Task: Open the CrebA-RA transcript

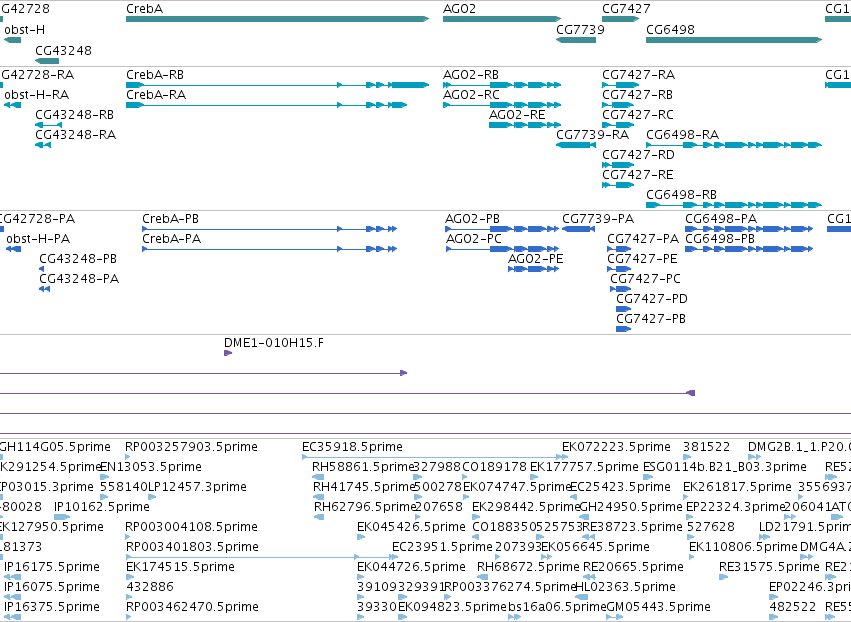Action: pyautogui.click(x=266, y=105)
